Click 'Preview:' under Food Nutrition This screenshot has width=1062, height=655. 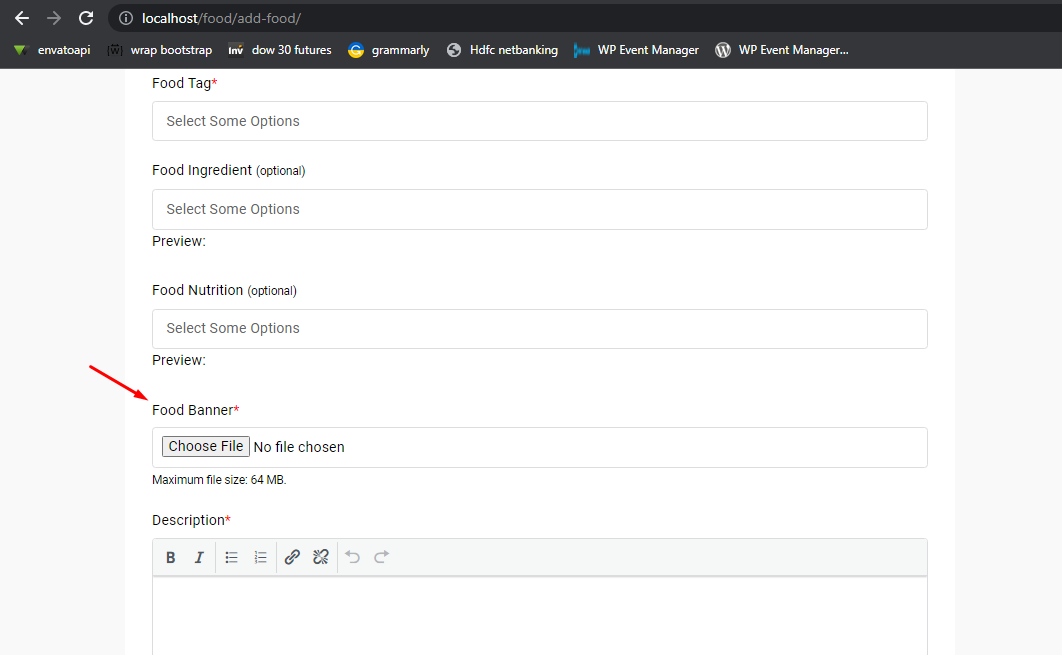179,360
